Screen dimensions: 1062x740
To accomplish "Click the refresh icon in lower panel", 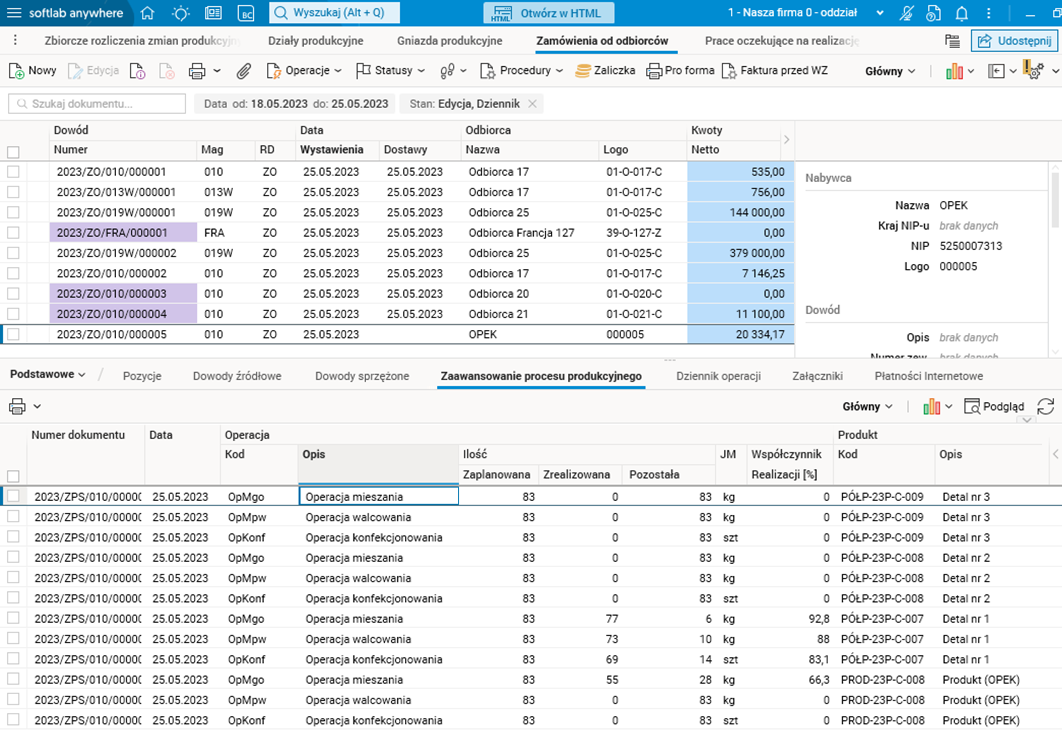I will click(x=1045, y=406).
